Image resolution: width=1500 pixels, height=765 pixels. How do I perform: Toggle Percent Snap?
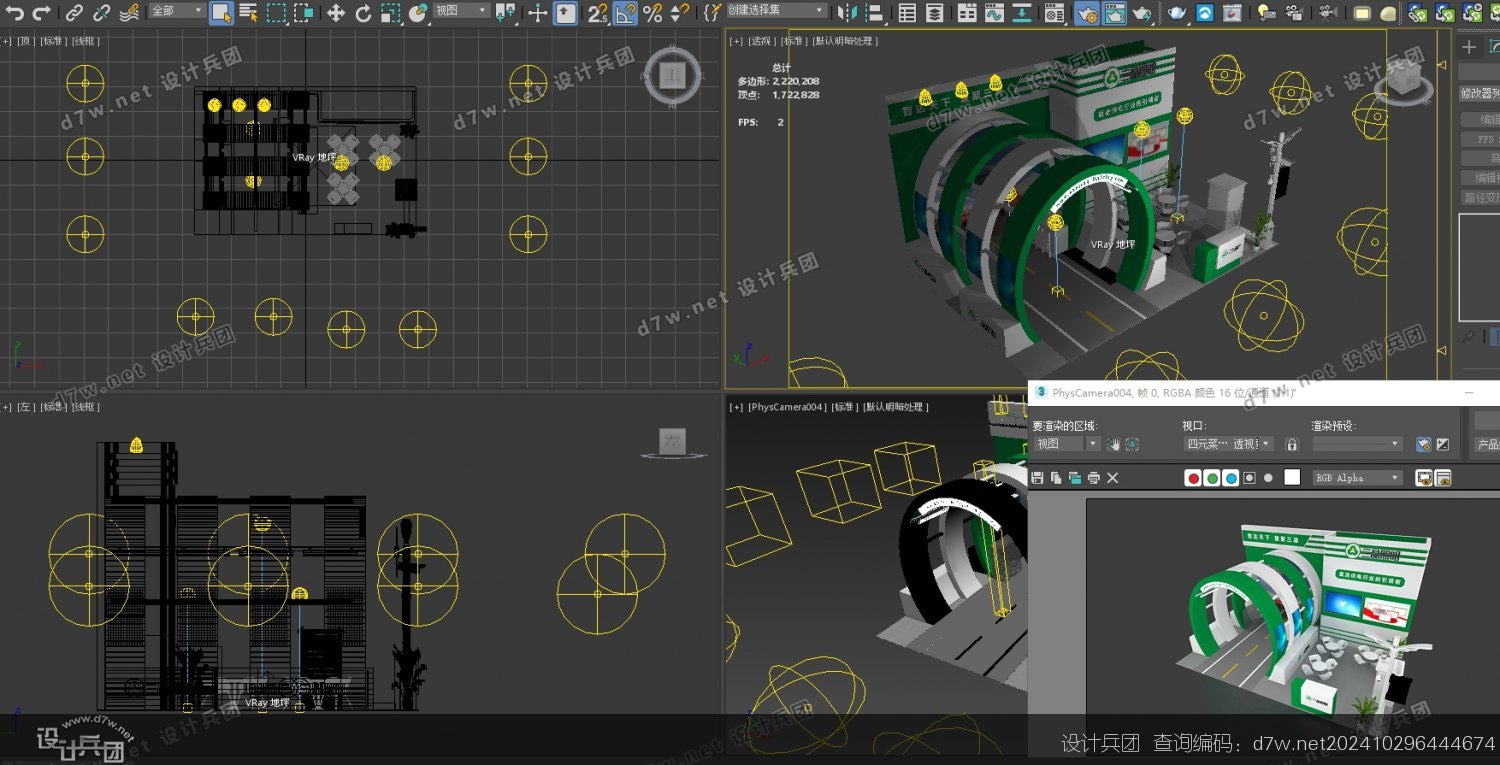652,13
